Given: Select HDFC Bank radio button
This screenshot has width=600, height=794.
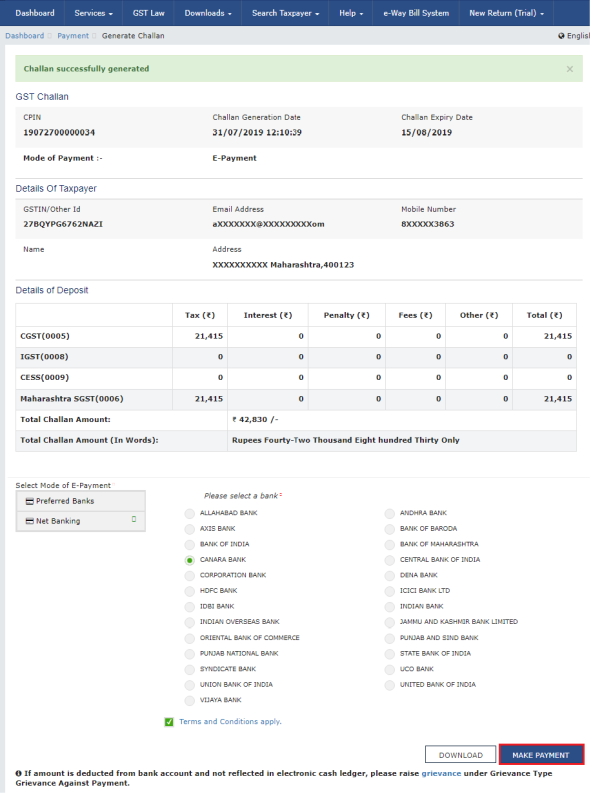Looking at the screenshot, I should (190, 591).
